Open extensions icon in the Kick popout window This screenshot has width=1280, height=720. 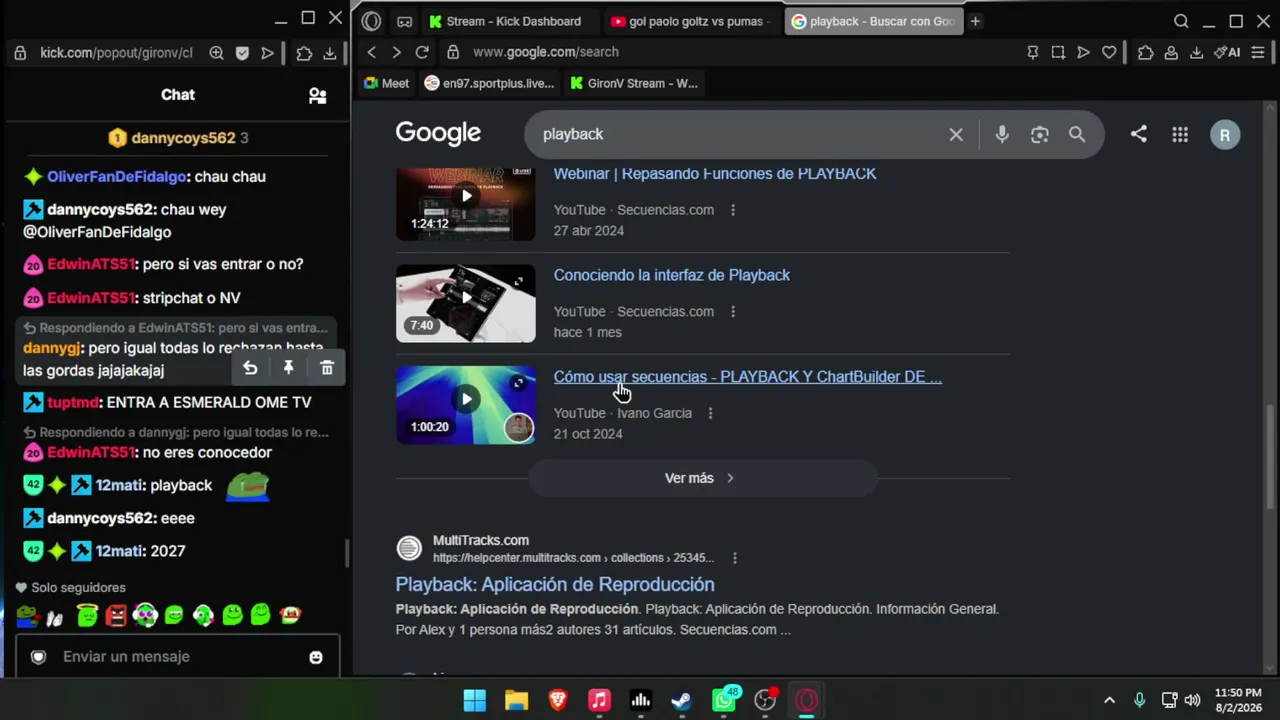click(x=304, y=53)
